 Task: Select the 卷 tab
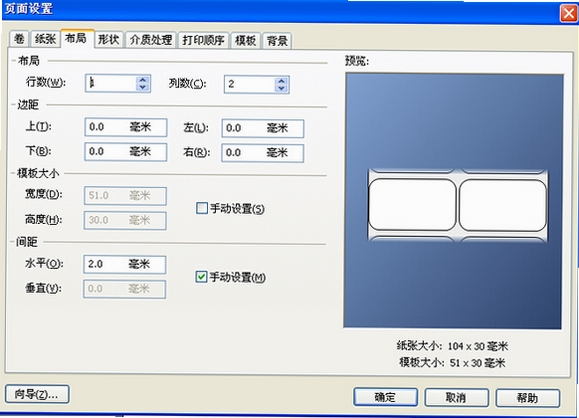(x=19, y=38)
